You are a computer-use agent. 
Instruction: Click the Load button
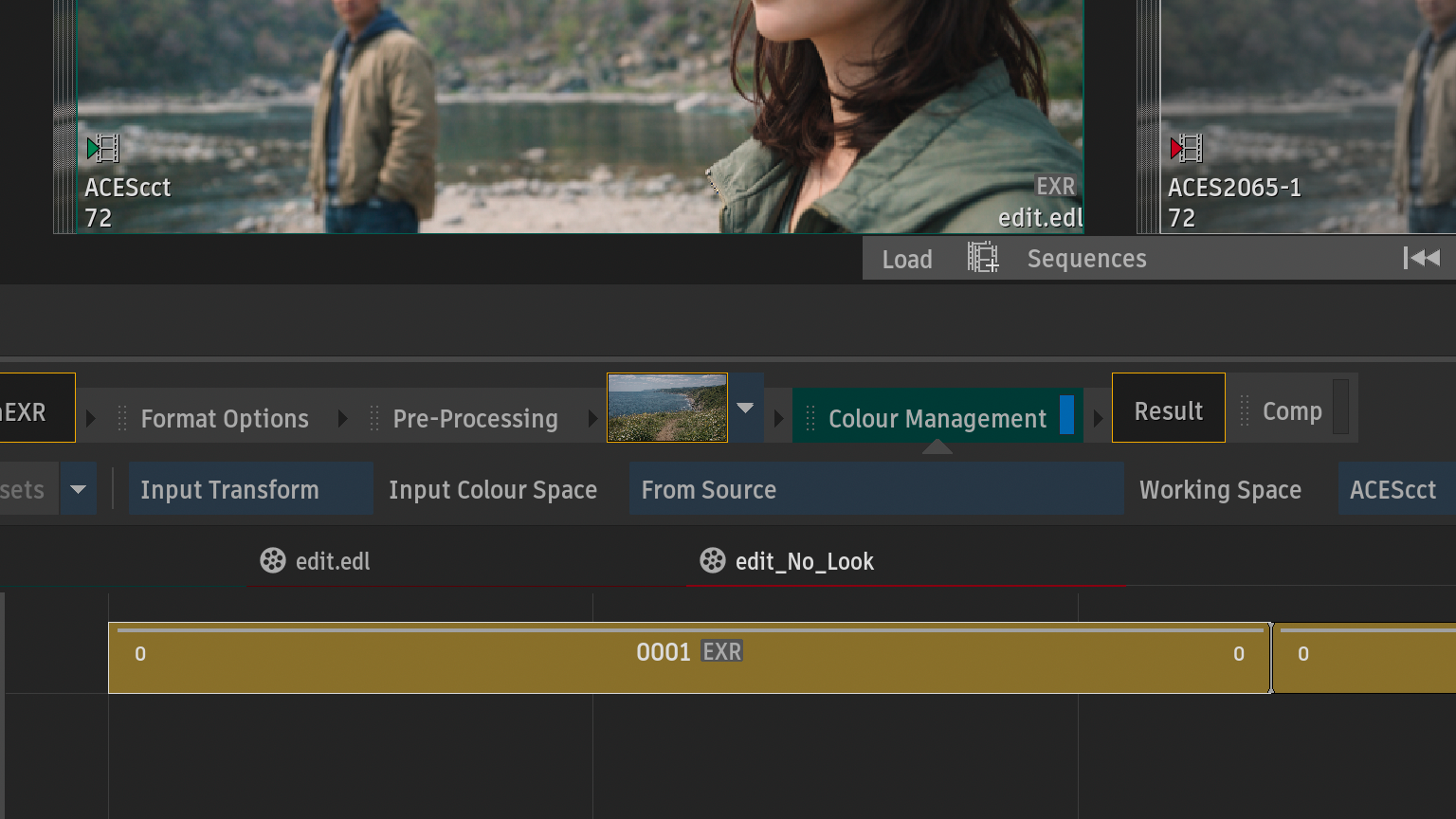pyautogui.click(x=907, y=259)
